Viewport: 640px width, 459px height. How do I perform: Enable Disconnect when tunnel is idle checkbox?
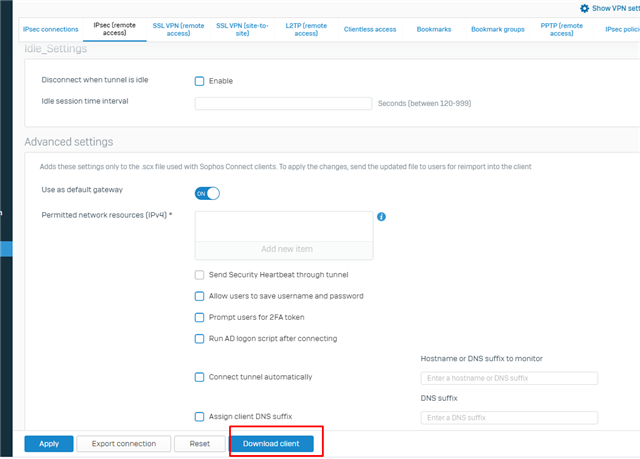199,81
